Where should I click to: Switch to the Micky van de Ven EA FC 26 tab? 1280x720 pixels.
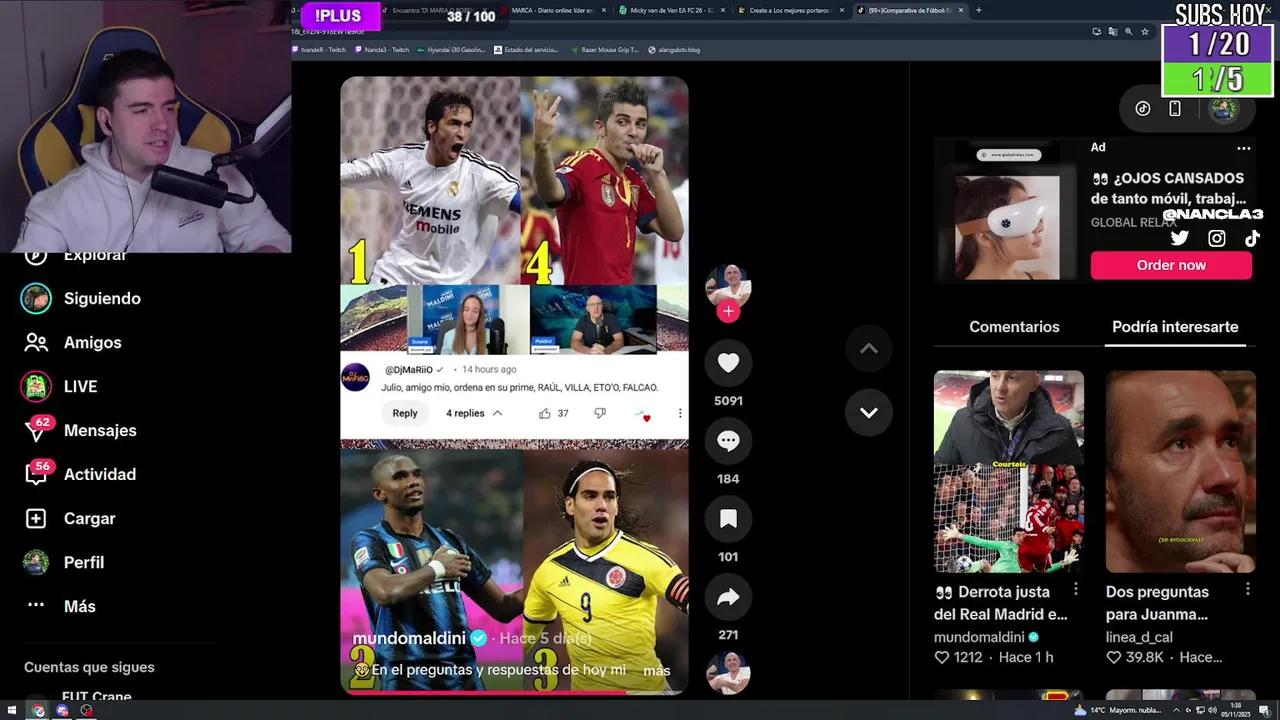tap(669, 10)
